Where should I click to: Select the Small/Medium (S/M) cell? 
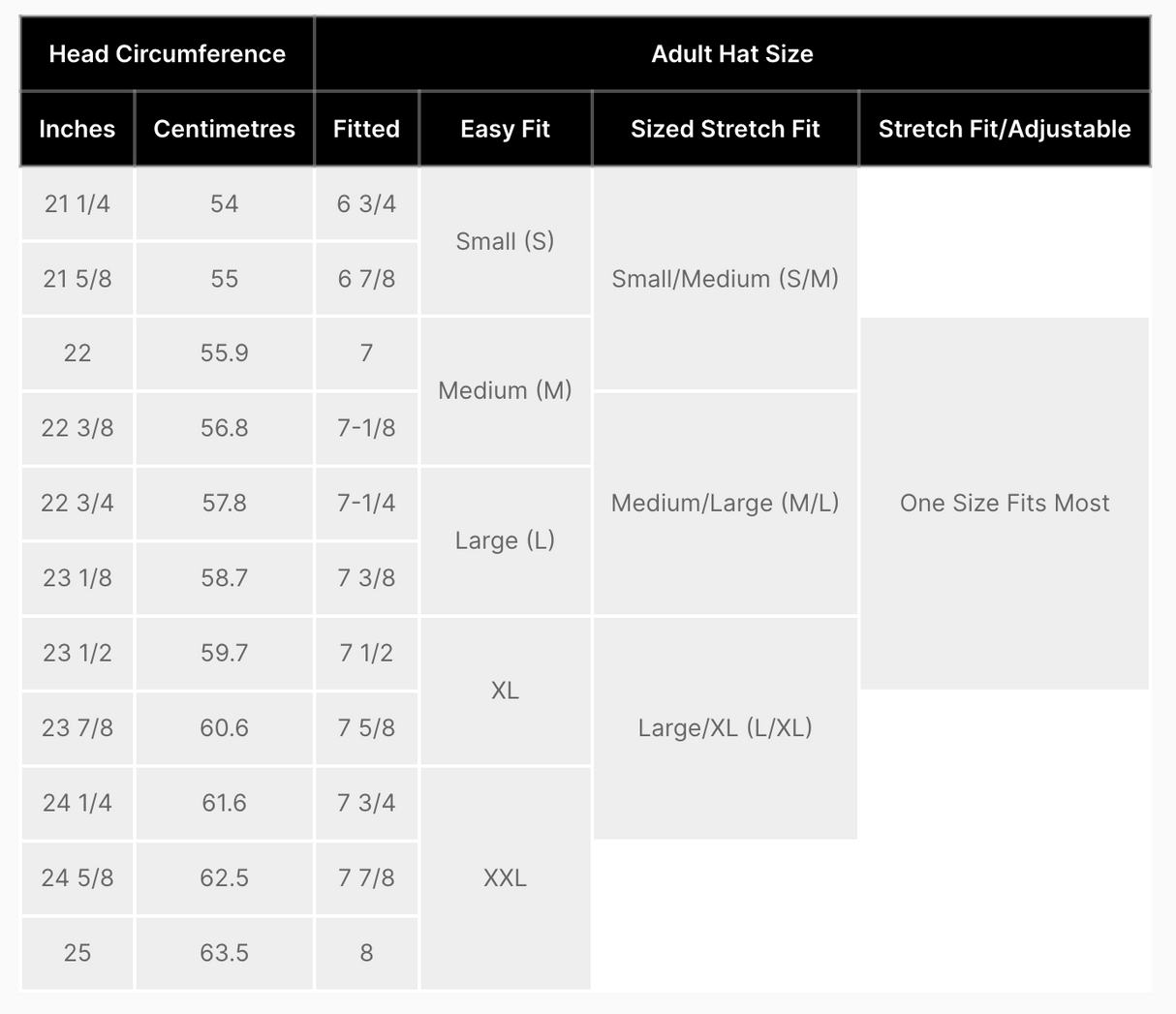coord(725,279)
